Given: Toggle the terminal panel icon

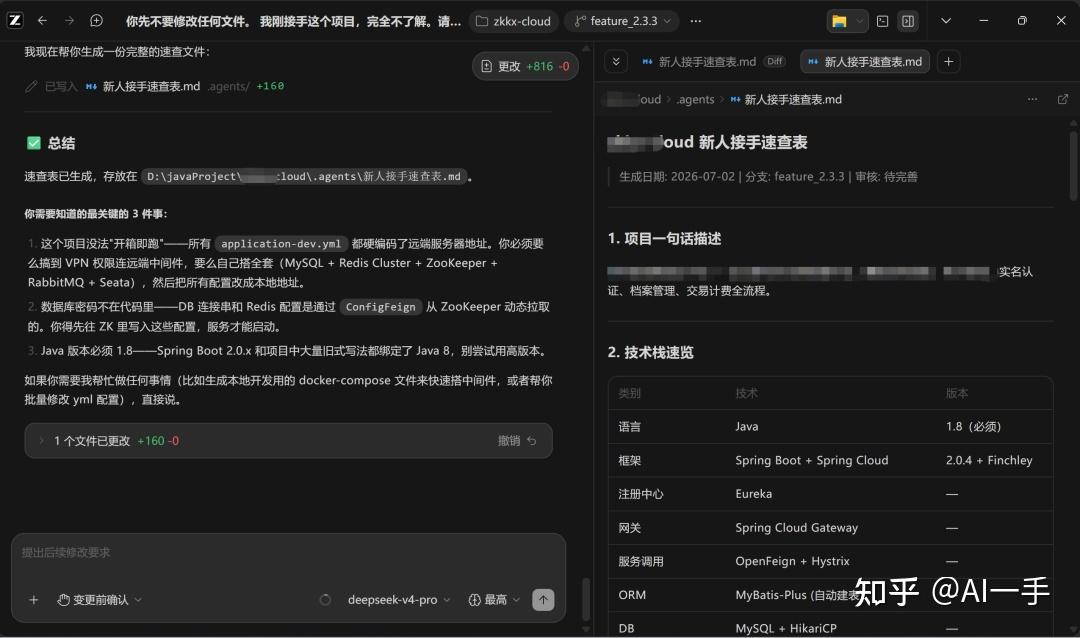Looking at the screenshot, I should point(882,21).
